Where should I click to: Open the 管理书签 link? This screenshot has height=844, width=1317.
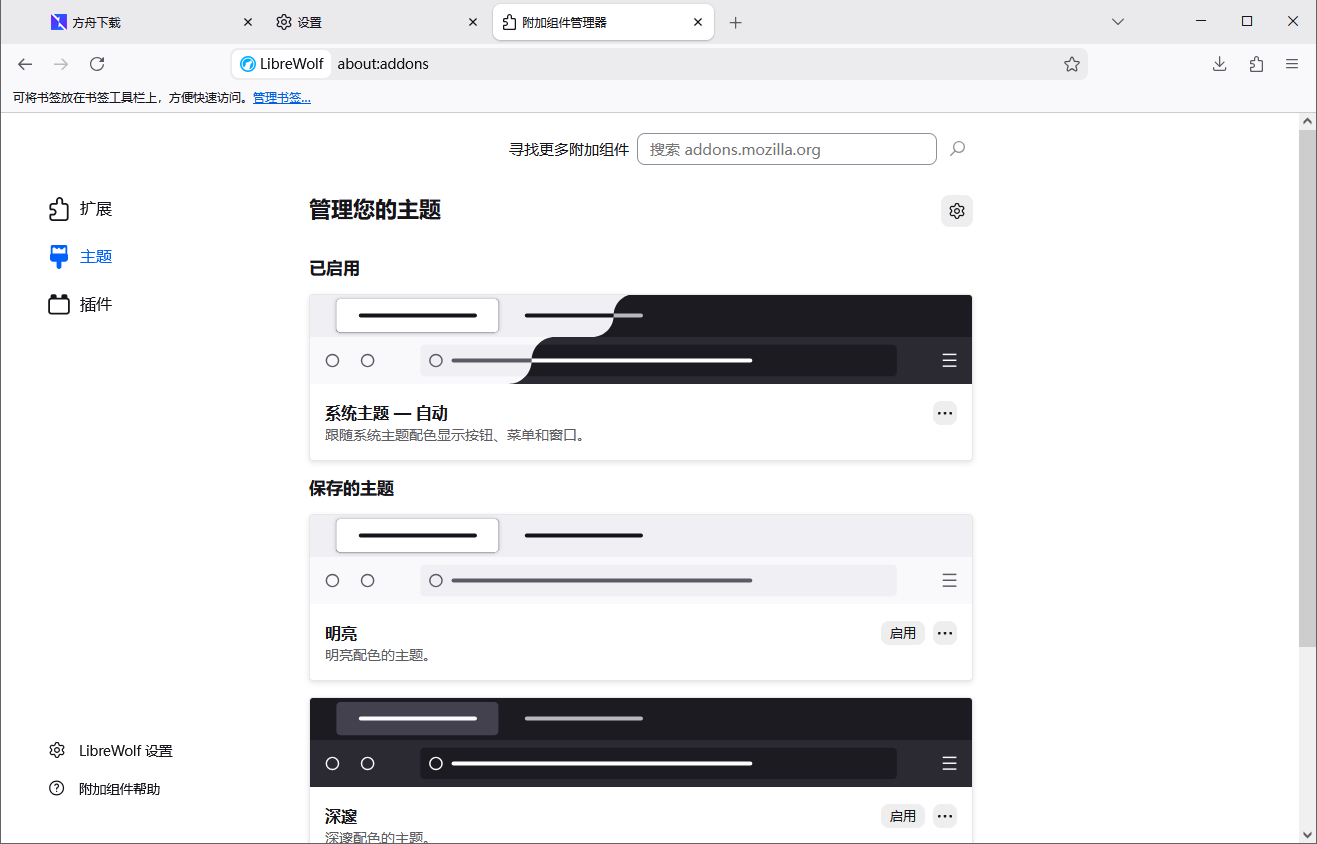pos(281,98)
